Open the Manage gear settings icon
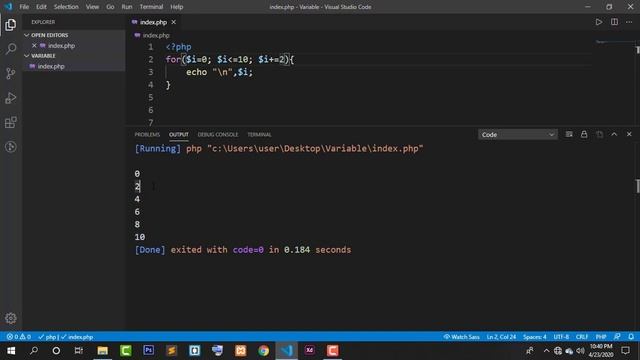640x360 pixels. coord(11,318)
